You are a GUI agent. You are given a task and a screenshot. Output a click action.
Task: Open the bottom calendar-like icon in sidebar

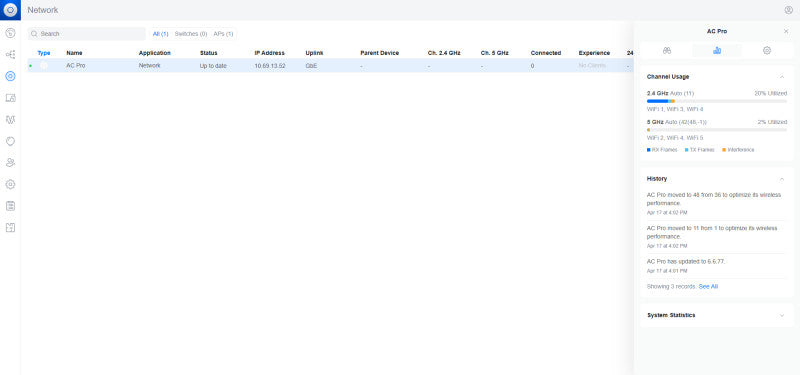pyautogui.click(x=10, y=228)
